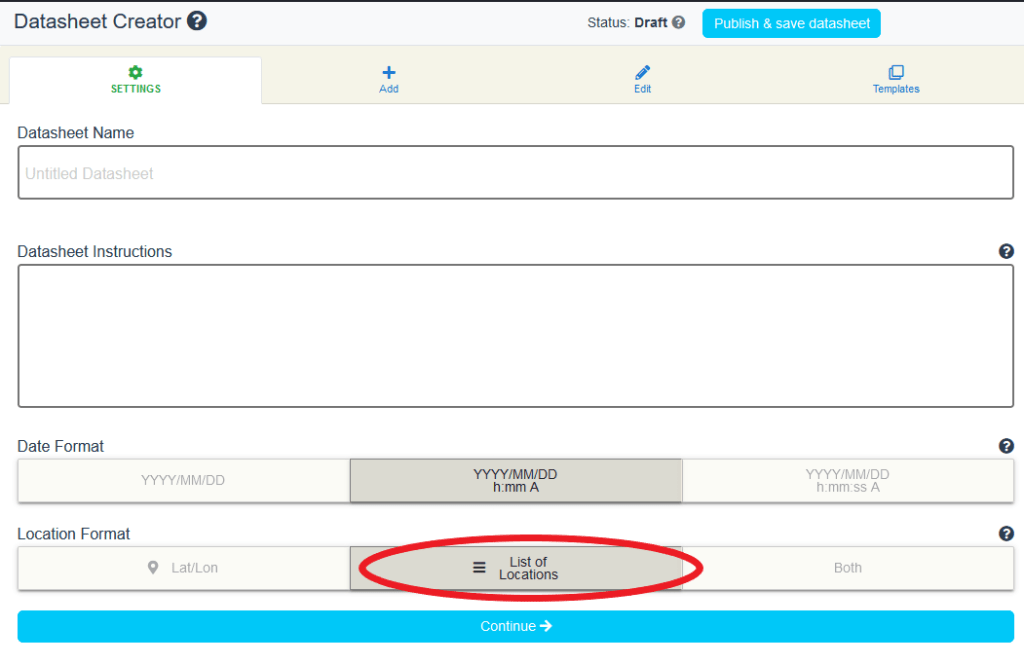Choose List of Locations format
This screenshot has width=1024, height=664.
516,568
